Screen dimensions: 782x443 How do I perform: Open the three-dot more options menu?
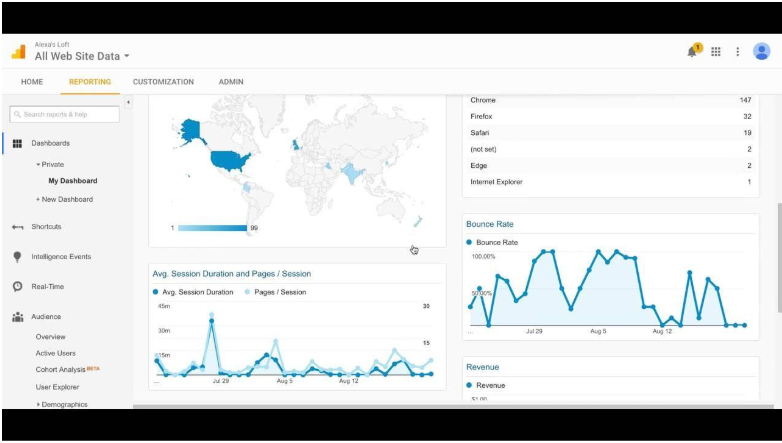(738, 51)
